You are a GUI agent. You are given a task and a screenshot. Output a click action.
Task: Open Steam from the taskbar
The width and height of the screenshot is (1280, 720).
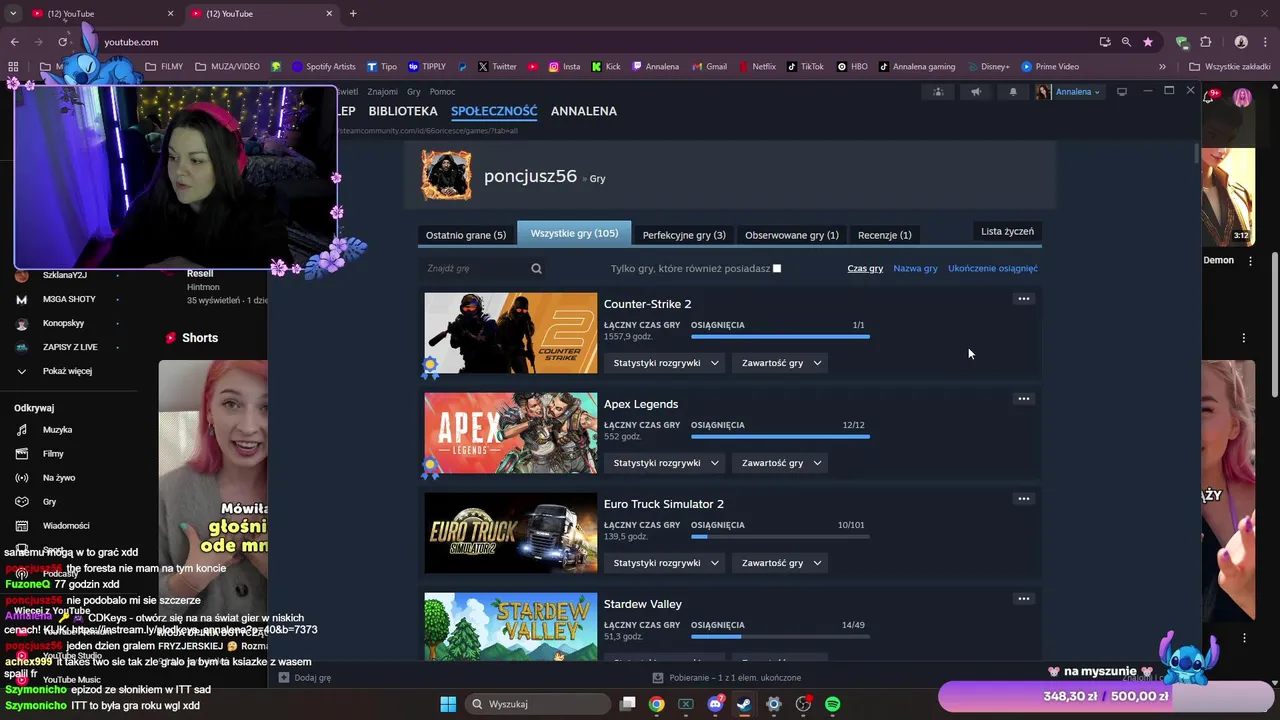744,704
